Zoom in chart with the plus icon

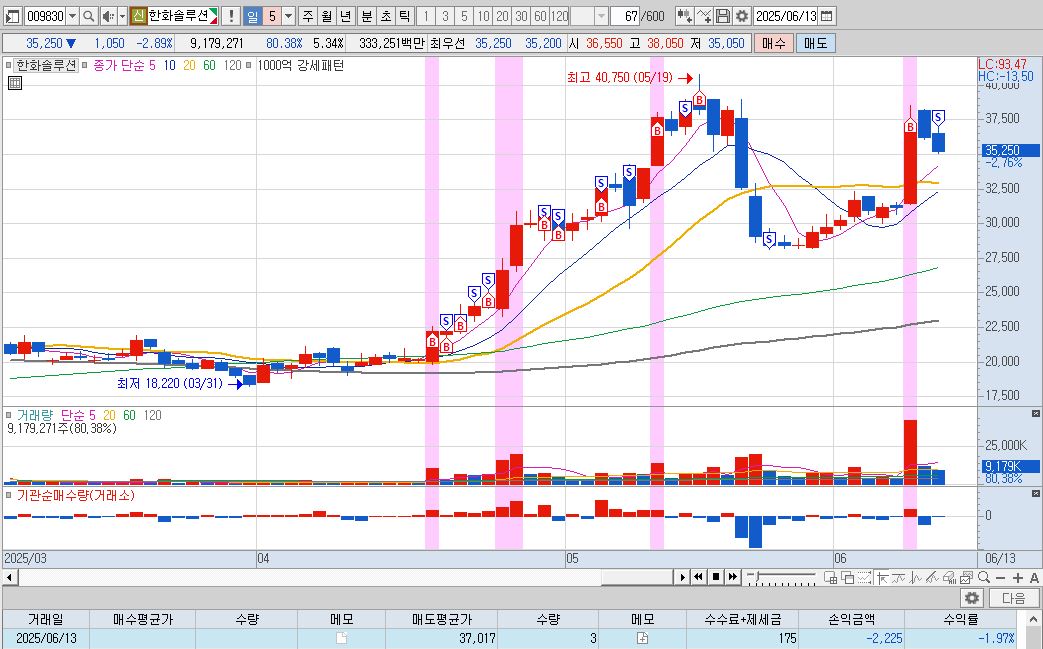(x=1018, y=578)
